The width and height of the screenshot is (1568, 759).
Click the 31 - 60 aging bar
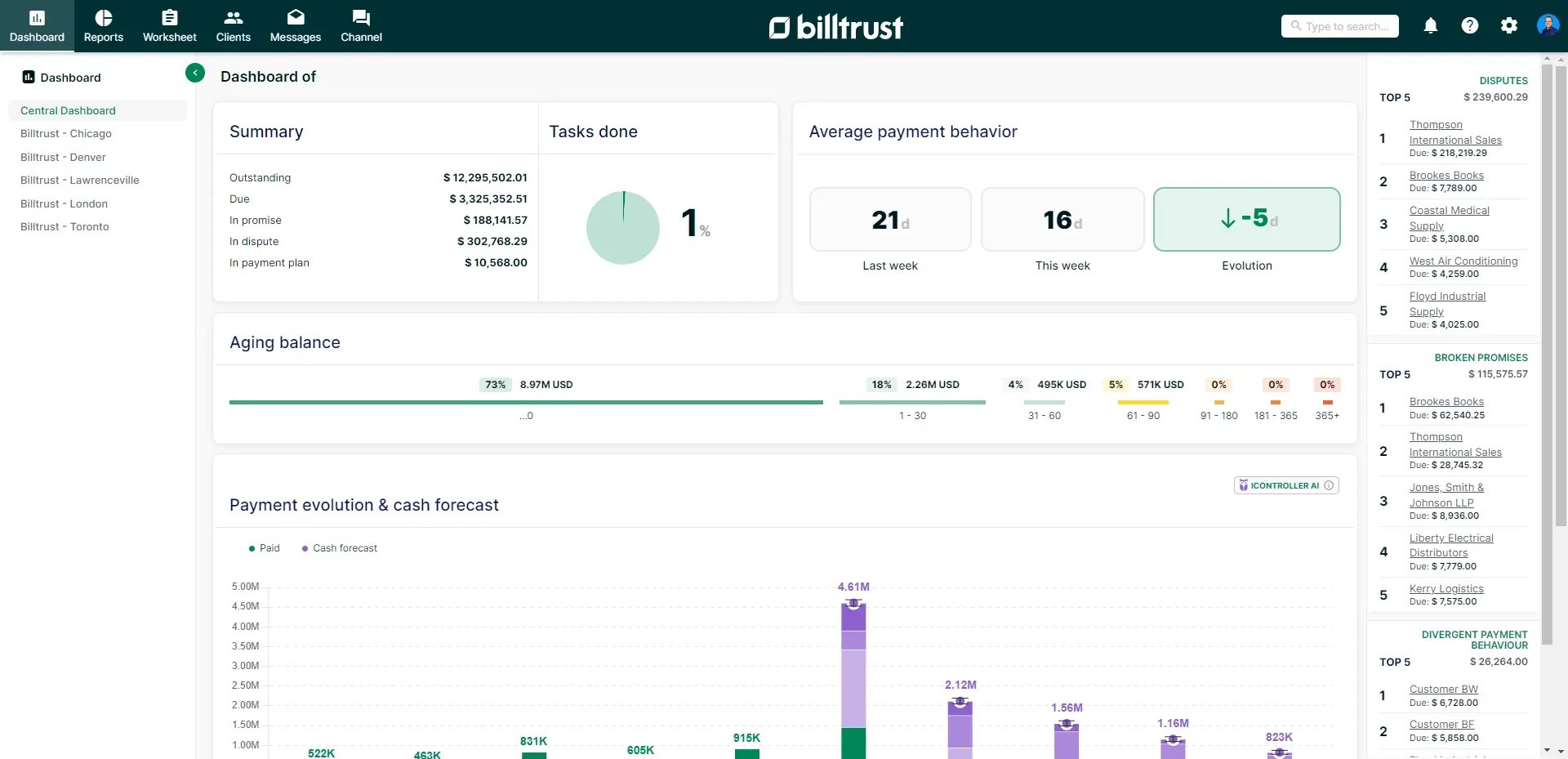point(1044,402)
